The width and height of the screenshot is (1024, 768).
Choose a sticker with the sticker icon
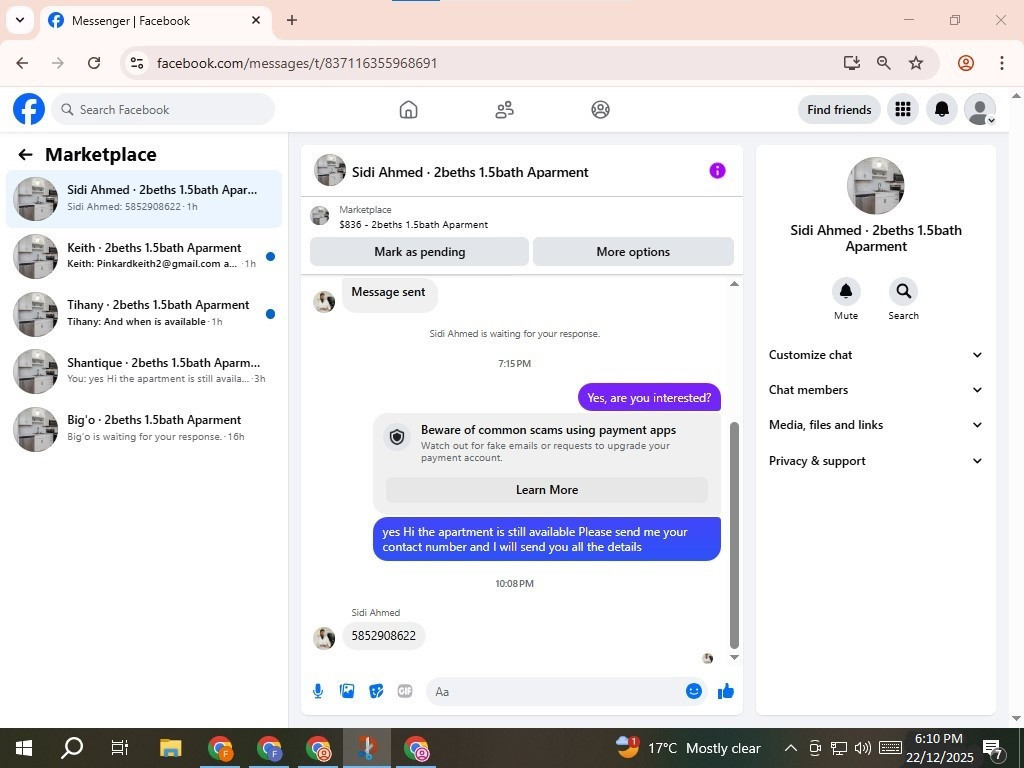pyautogui.click(x=376, y=691)
